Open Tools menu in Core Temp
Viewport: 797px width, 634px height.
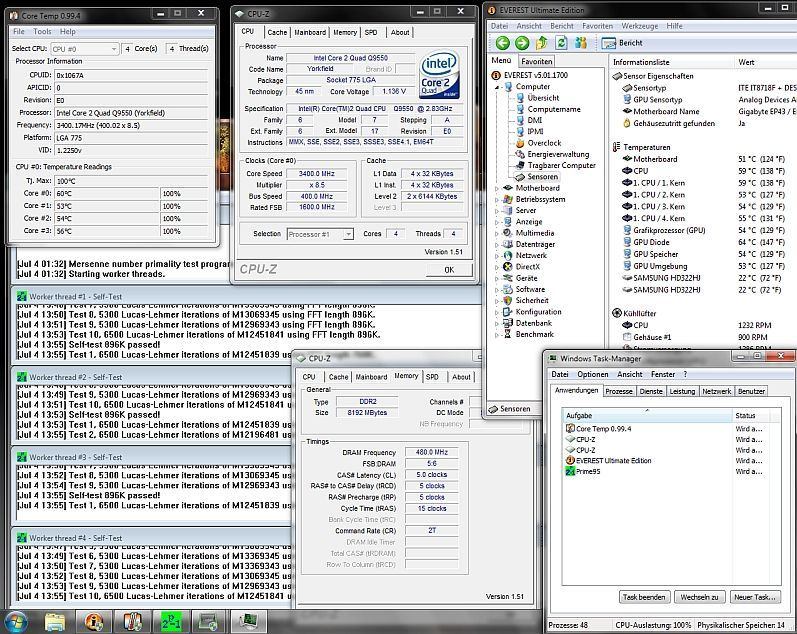point(42,32)
